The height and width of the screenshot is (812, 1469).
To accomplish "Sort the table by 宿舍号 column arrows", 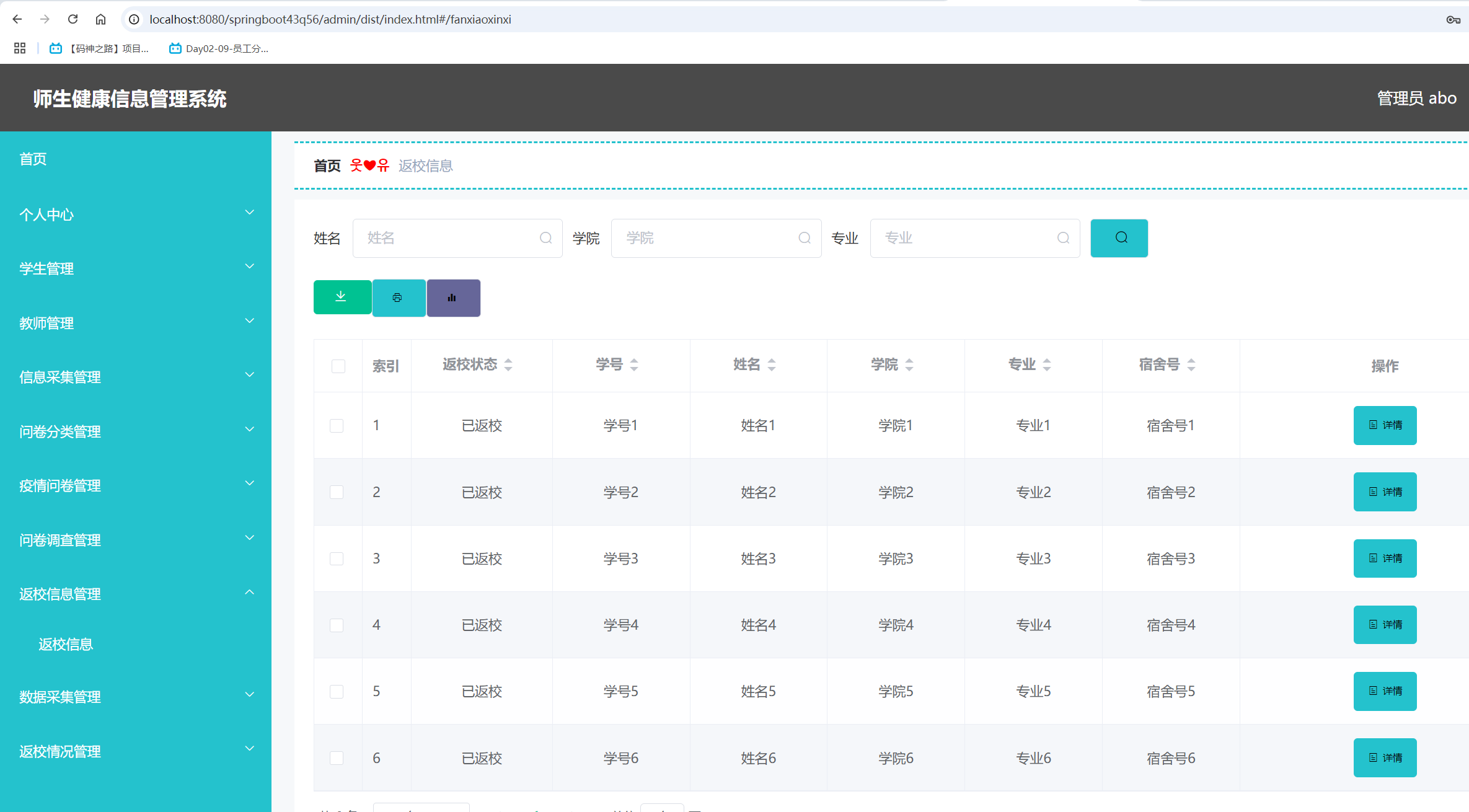I will click(x=1193, y=364).
